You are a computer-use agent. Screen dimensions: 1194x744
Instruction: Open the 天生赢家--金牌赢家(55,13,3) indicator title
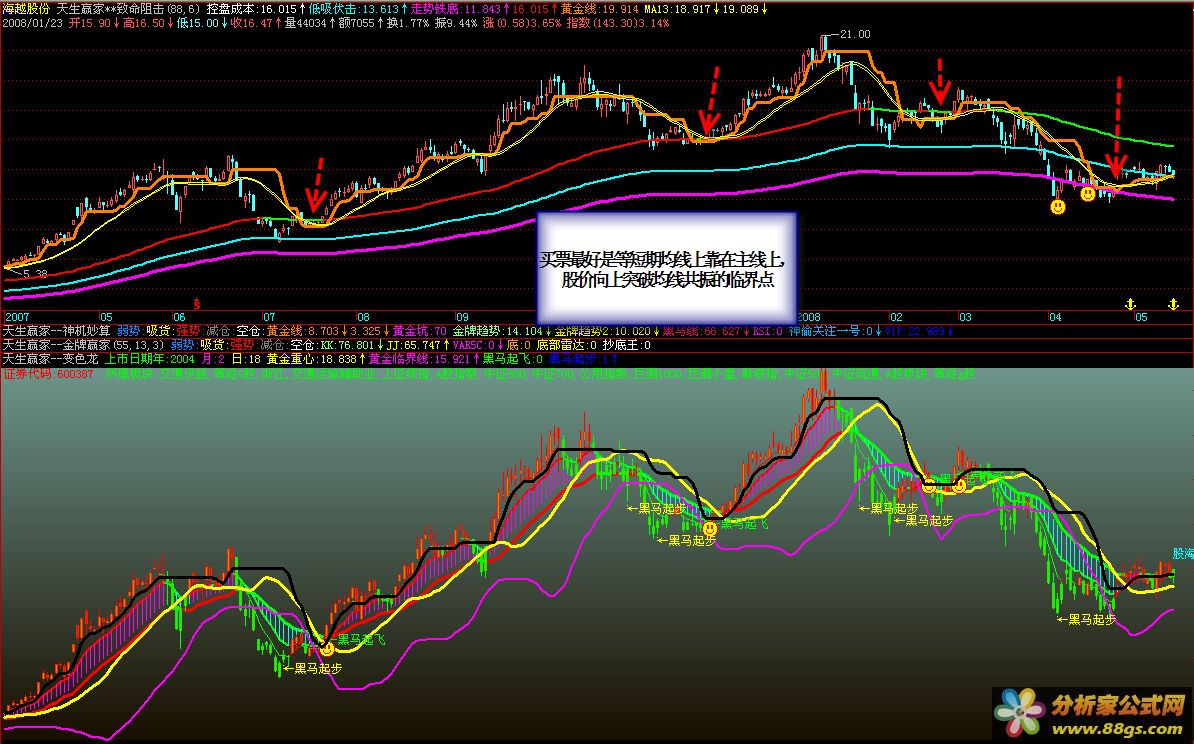click(83, 345)
